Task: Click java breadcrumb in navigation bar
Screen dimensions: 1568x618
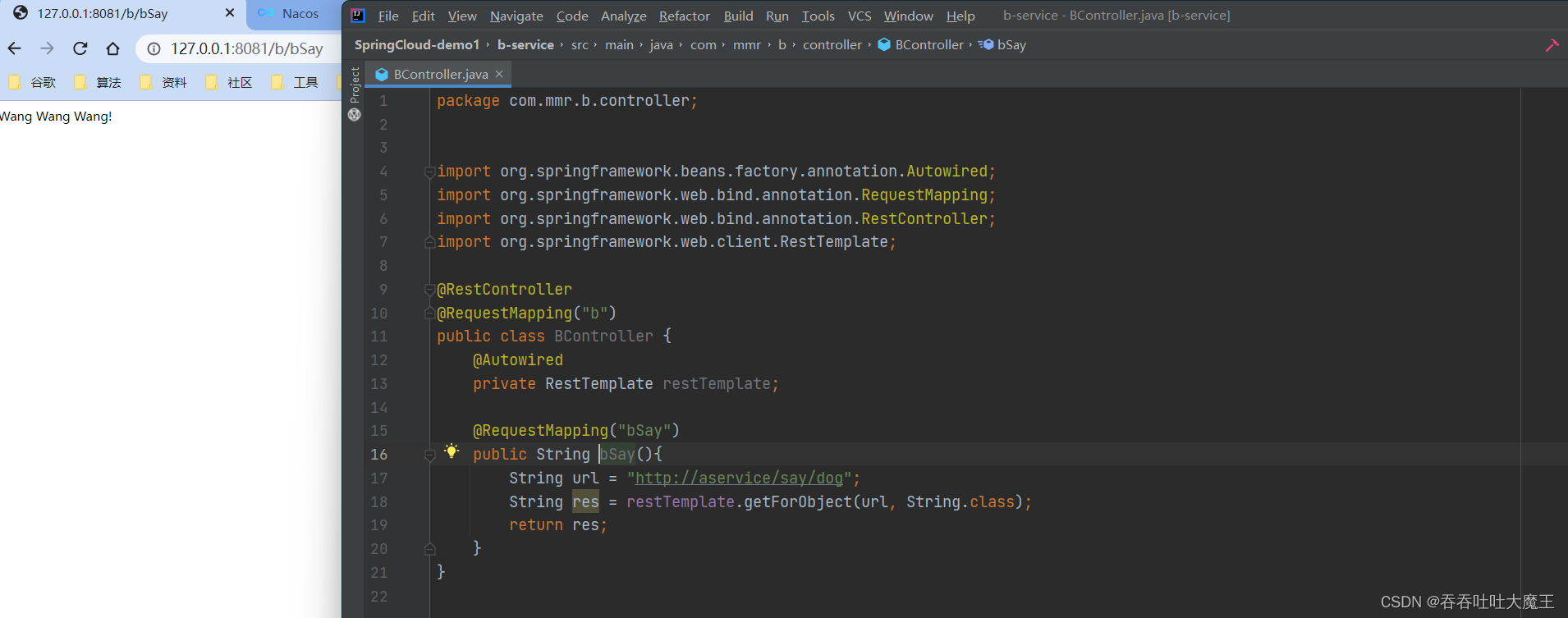Action: pyautogui.click(x=661, y=45)
